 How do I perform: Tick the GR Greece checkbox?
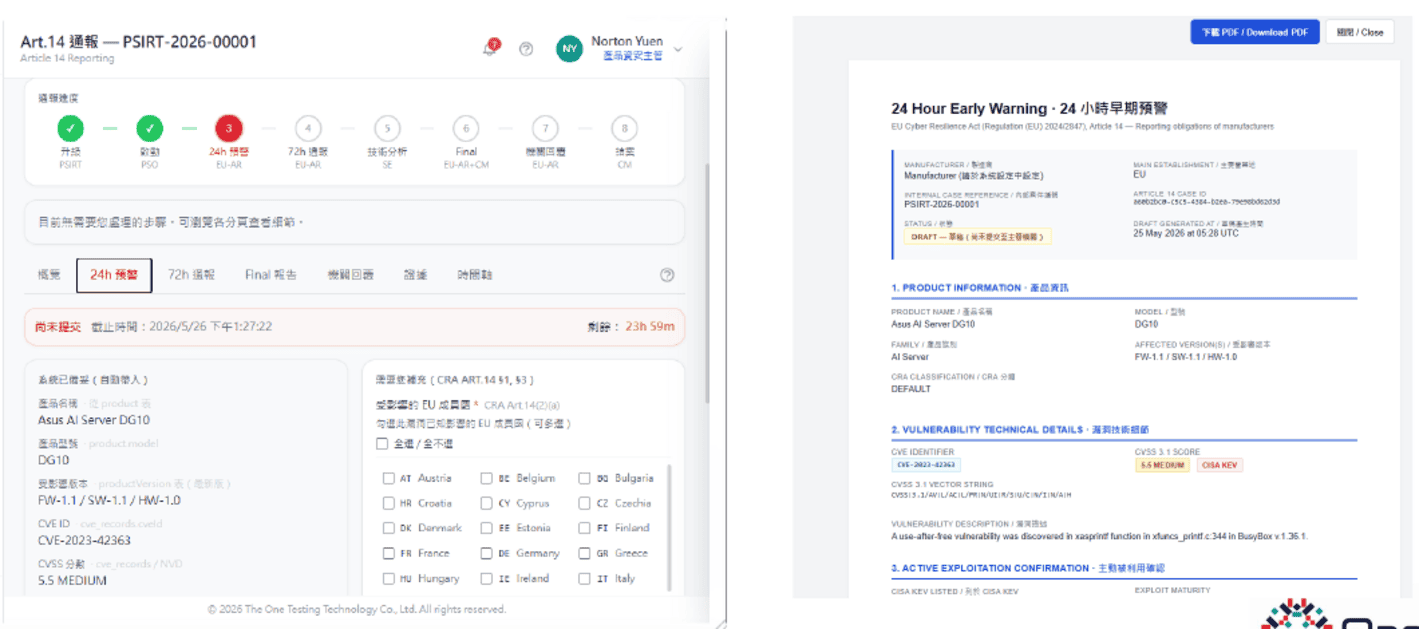[x=584, y=553]
